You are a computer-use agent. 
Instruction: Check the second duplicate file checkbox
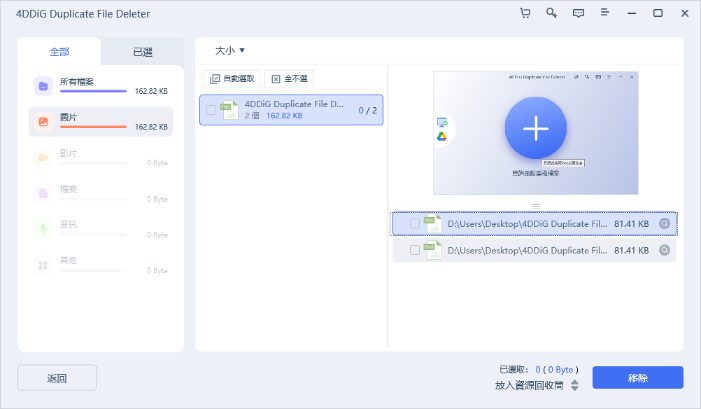tap(415, 250)
